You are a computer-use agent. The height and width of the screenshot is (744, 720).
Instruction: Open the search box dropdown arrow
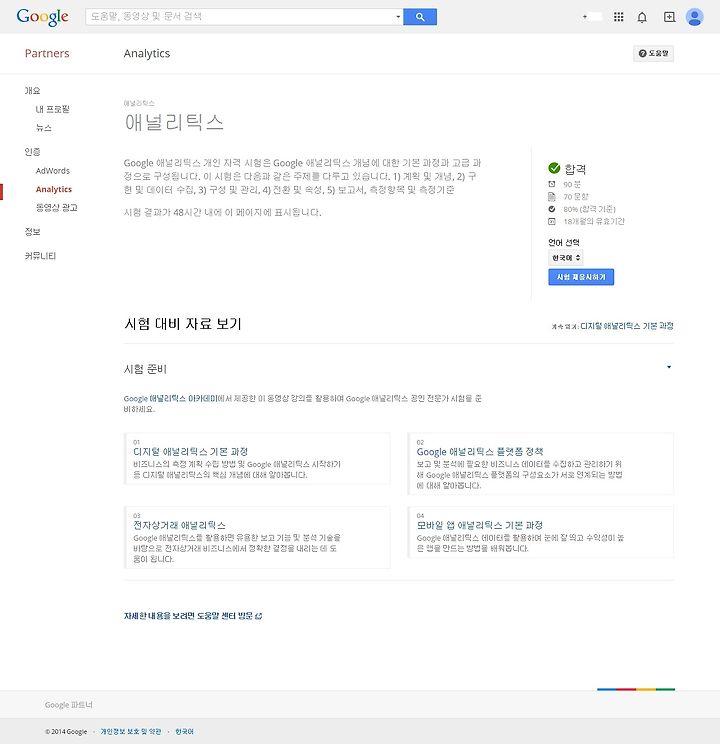click(x=398, y=17)
